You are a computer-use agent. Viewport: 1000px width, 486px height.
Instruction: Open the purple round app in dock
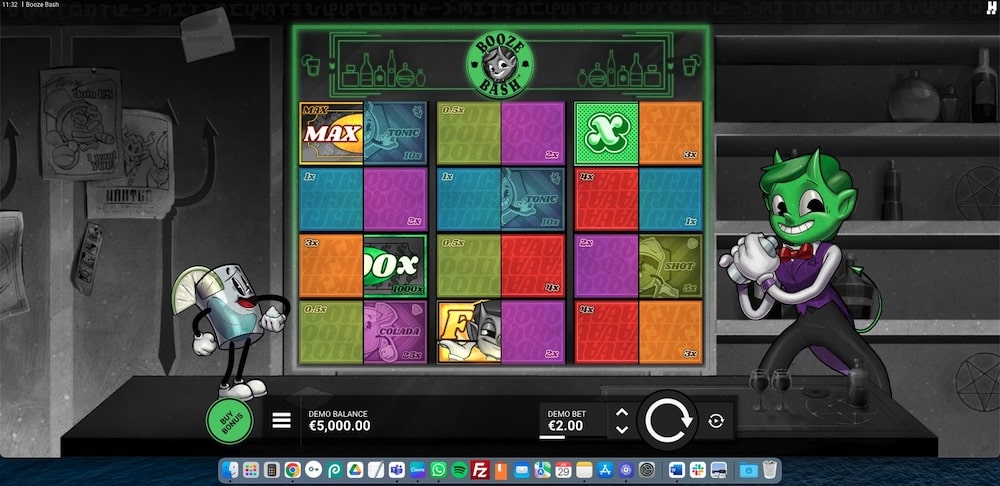[x=626, y=471]
